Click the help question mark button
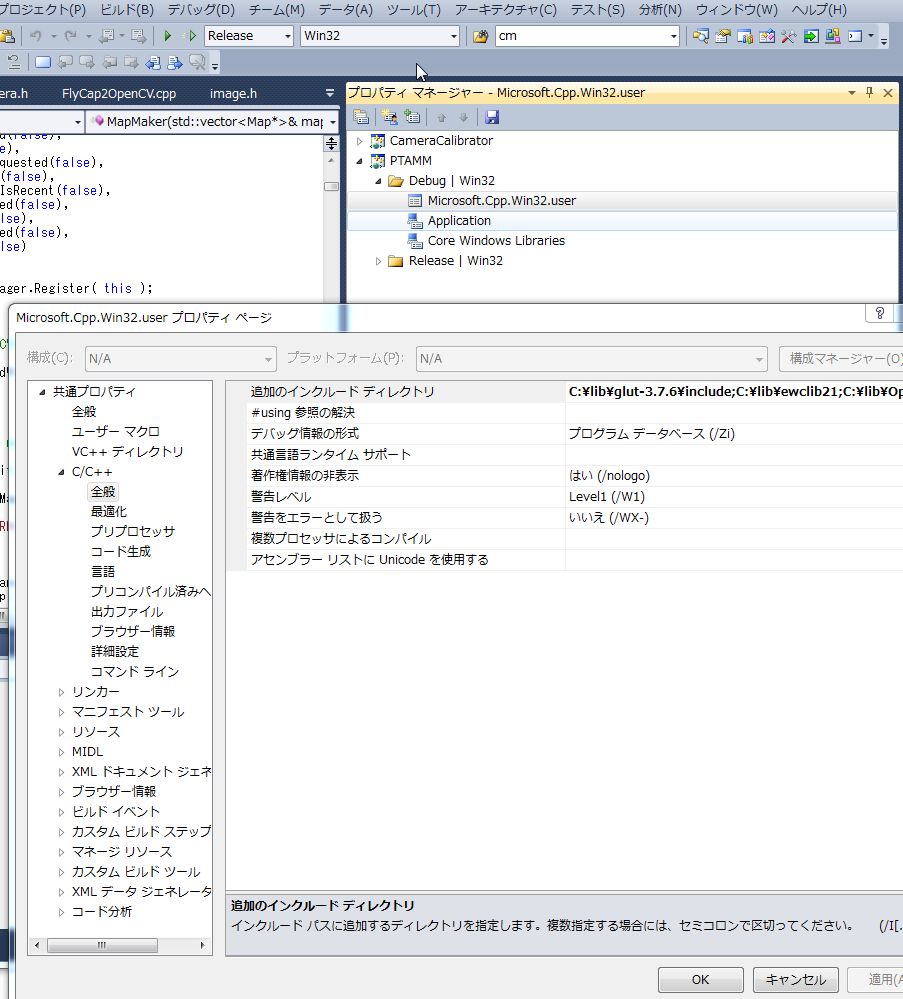This screenshot has height=999, width=903. [879, 313]
